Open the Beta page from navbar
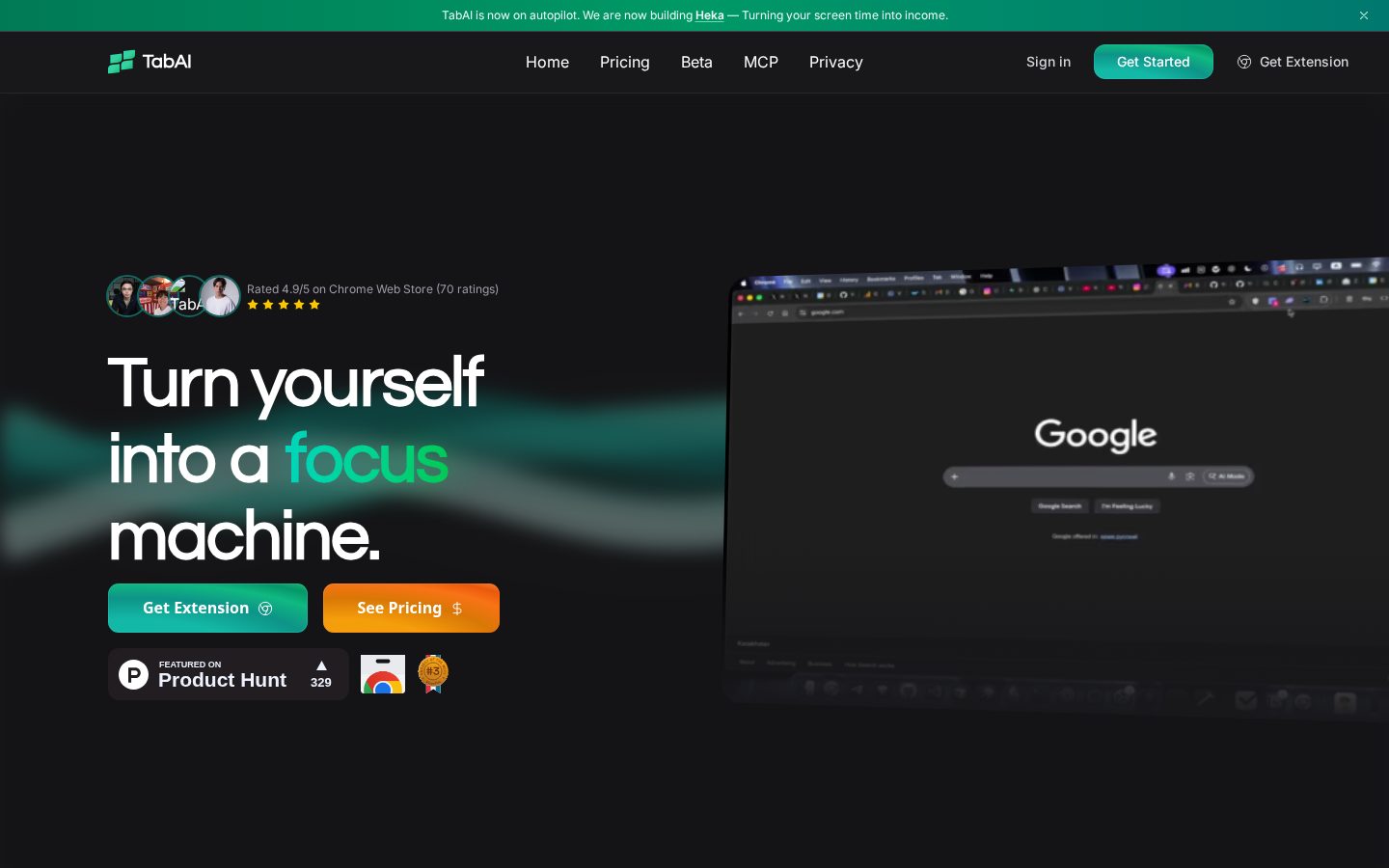This screenshot has height=868, width=1389. (696, 62)
